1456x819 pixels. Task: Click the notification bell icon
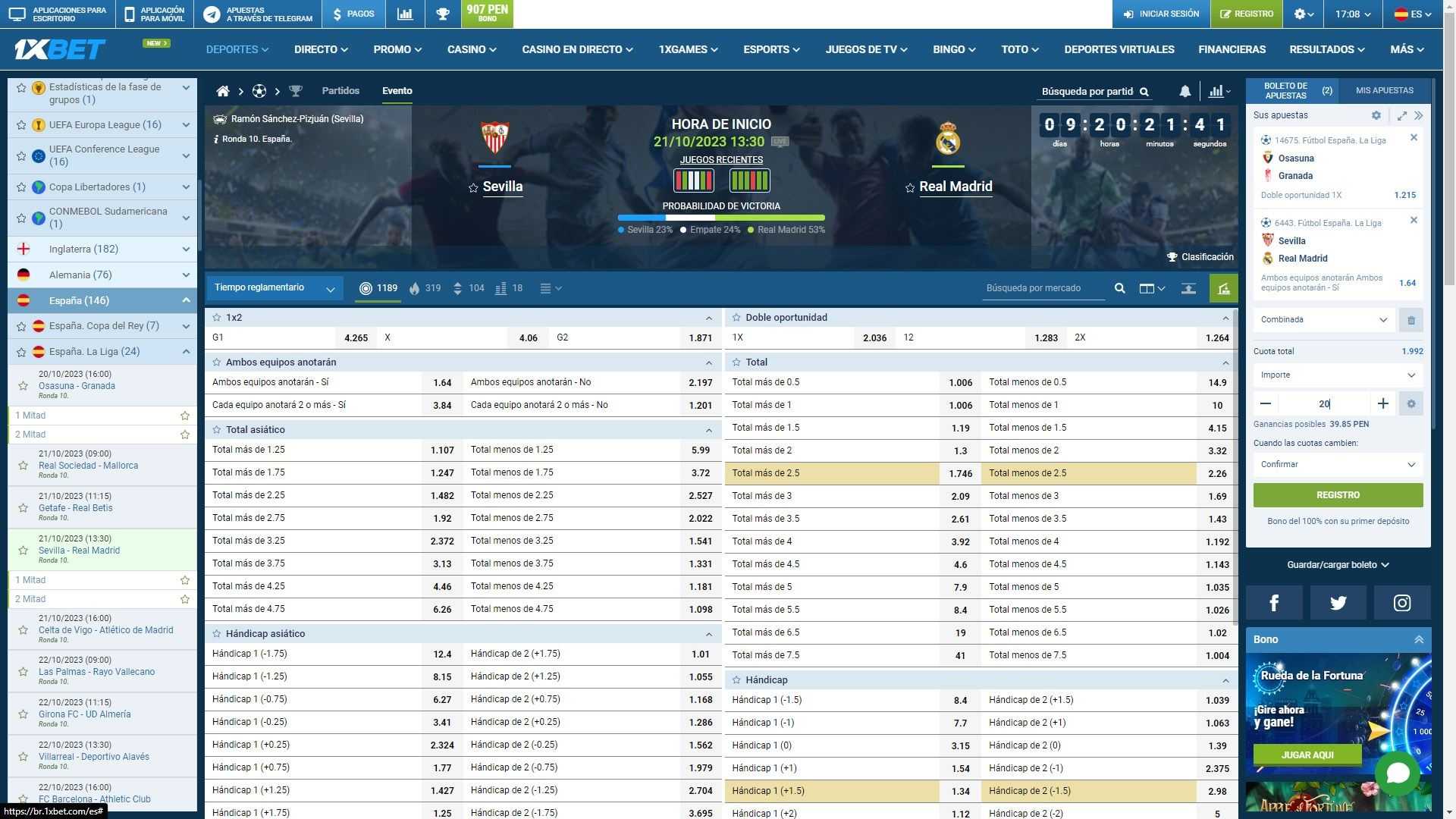click(x=1185, y=91)
